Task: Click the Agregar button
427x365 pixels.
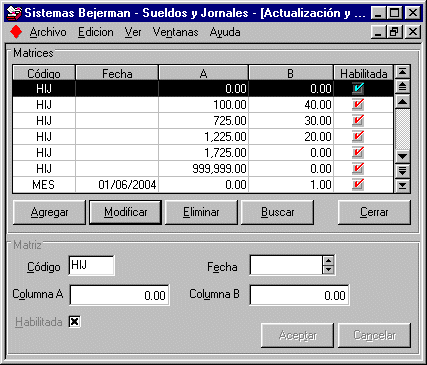Action: (49, 212)
